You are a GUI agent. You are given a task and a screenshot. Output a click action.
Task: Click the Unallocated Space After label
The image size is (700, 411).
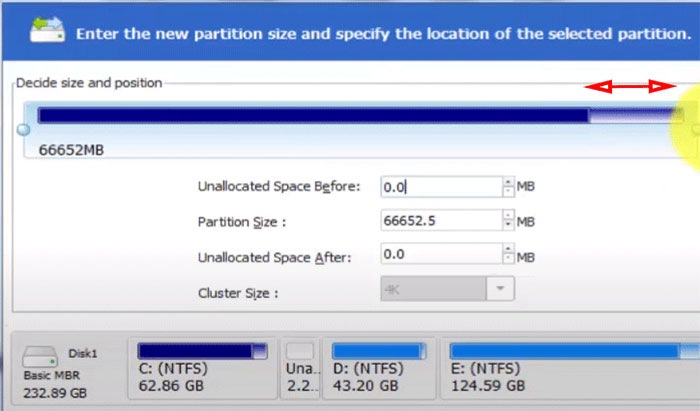click(275, 257)
